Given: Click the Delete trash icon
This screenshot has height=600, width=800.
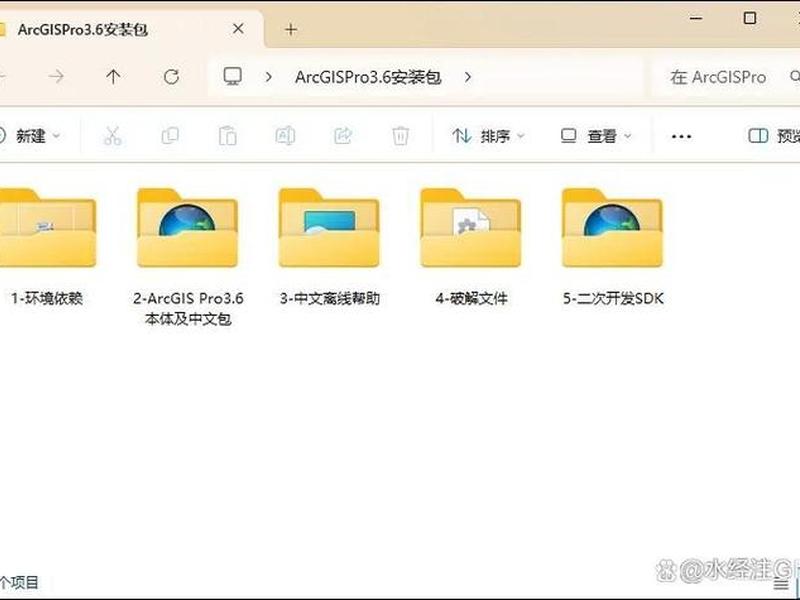Looking at the screenshot, I should pos(401,136).
